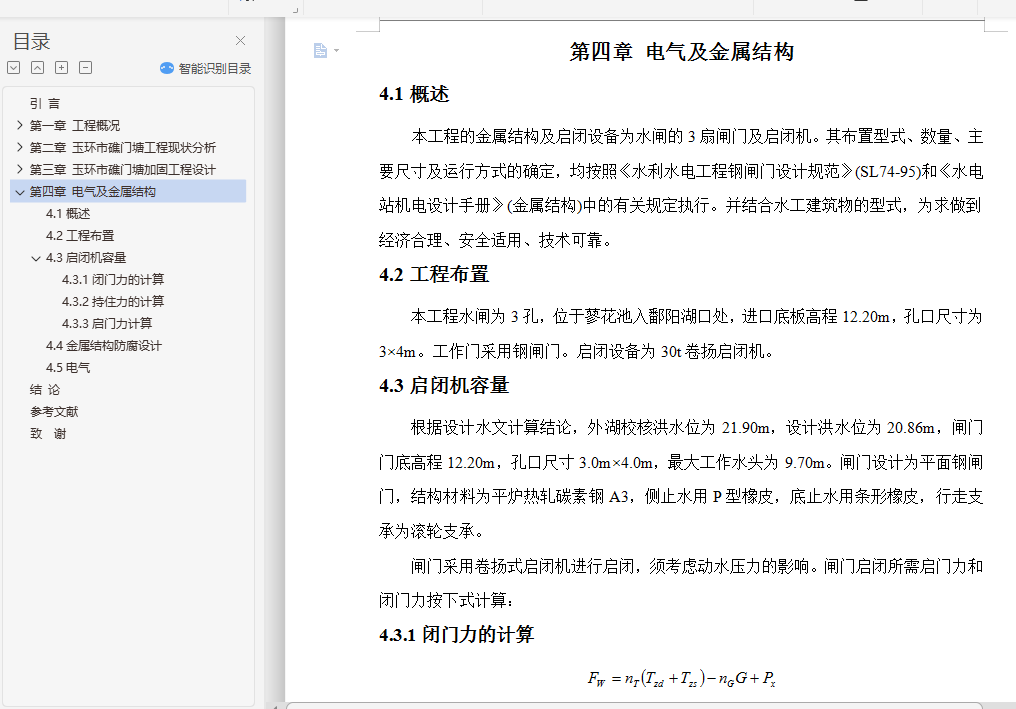
Task: Close the 目录 navigation panel
Action: tap(240, 41)
